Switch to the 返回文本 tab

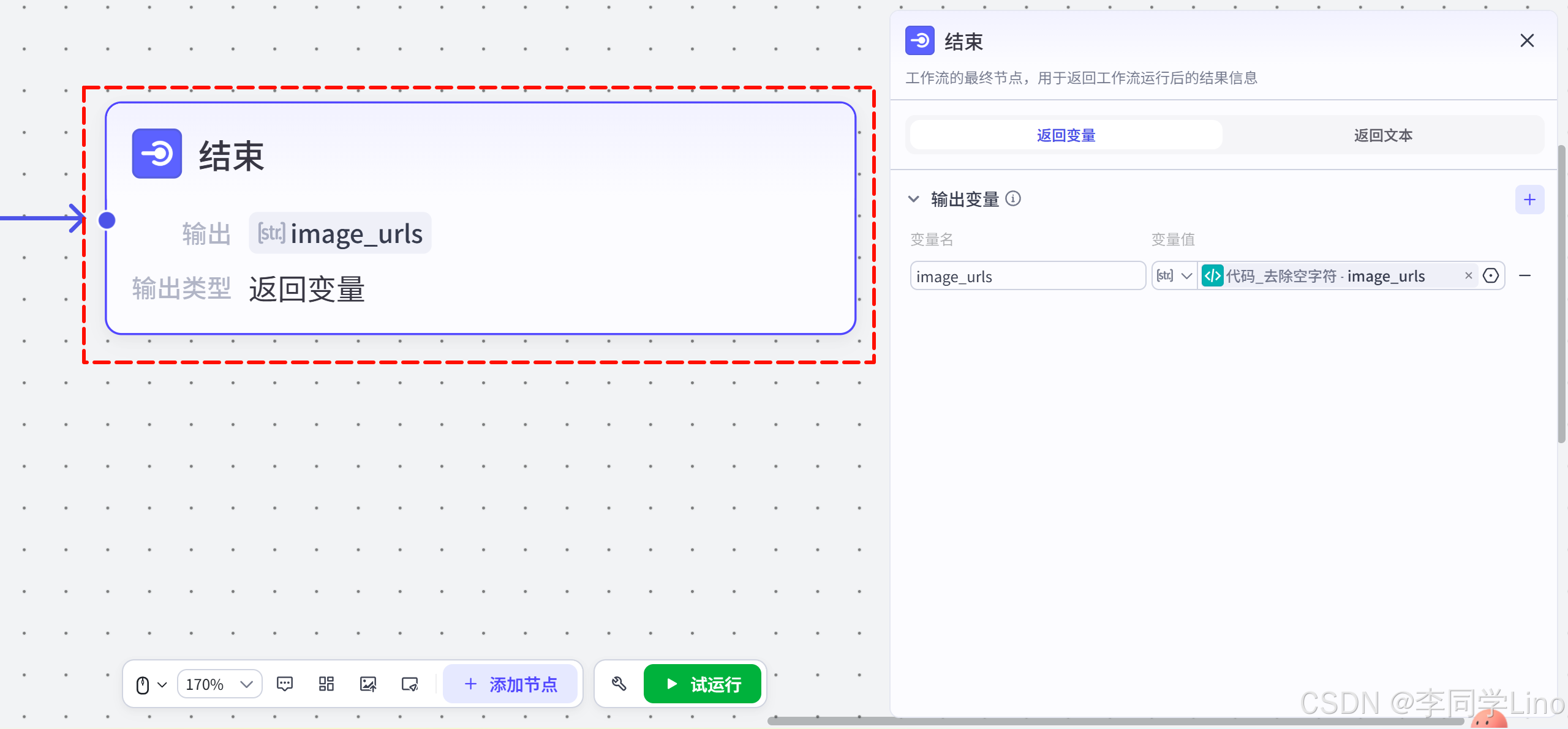(1383, 135)
